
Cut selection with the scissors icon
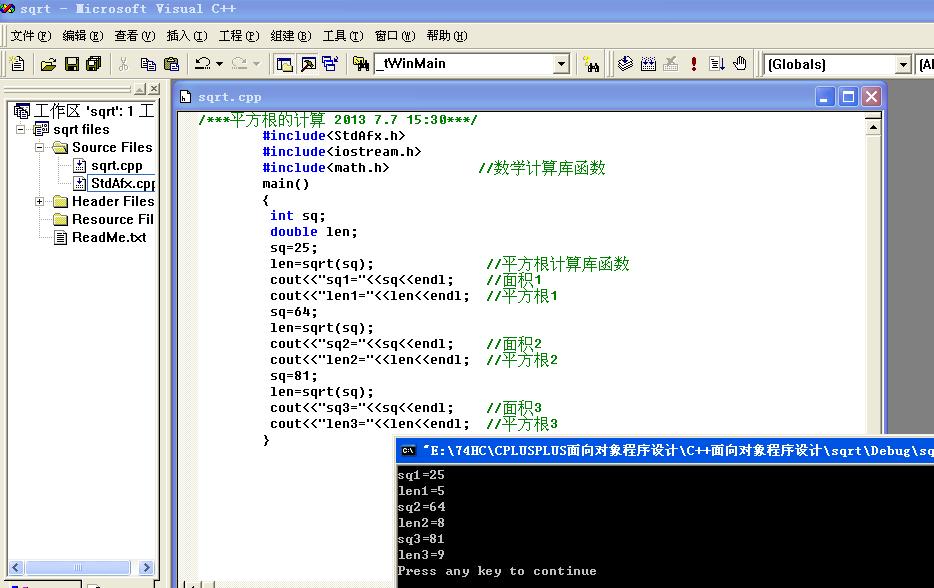coord(123,64)
